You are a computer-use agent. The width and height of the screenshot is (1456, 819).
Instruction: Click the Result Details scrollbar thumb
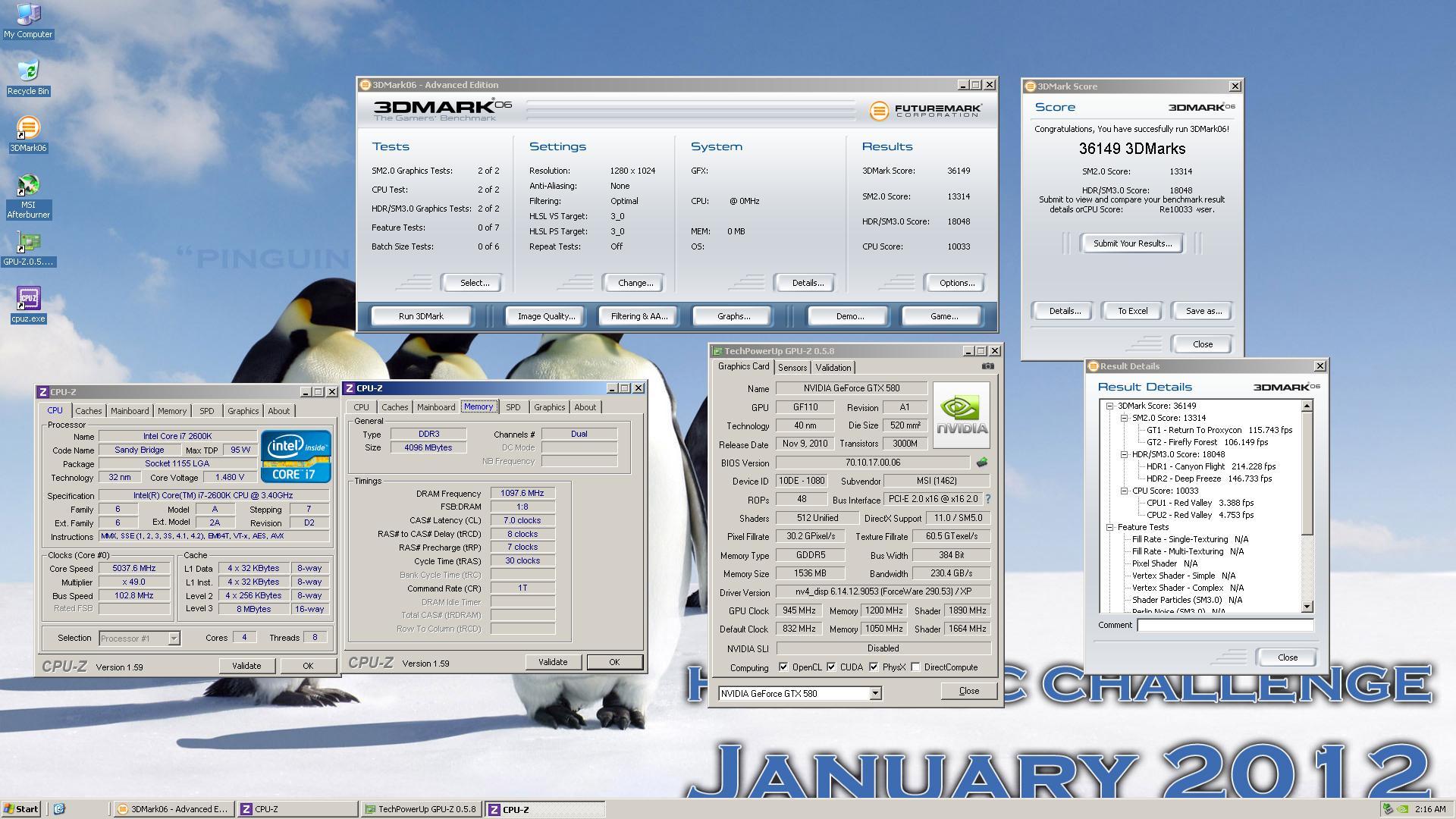click(x=1307, y=474)
